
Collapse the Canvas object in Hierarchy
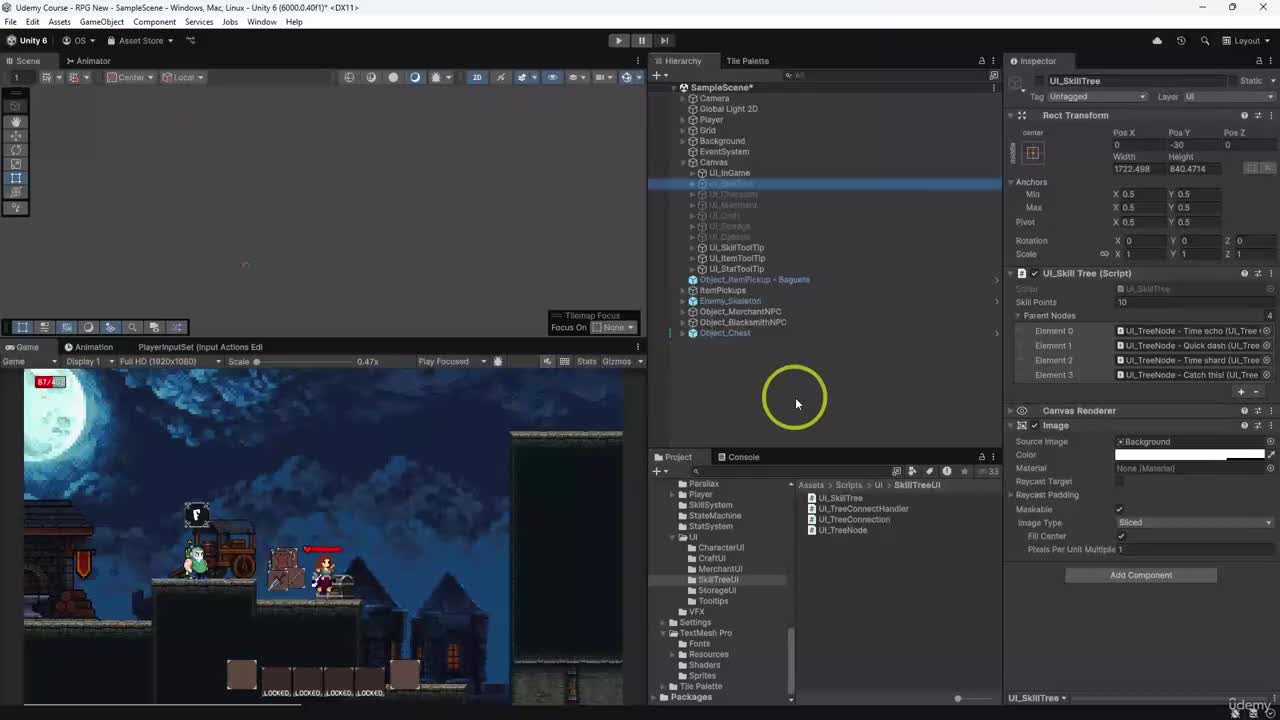[x=682, y=162]
